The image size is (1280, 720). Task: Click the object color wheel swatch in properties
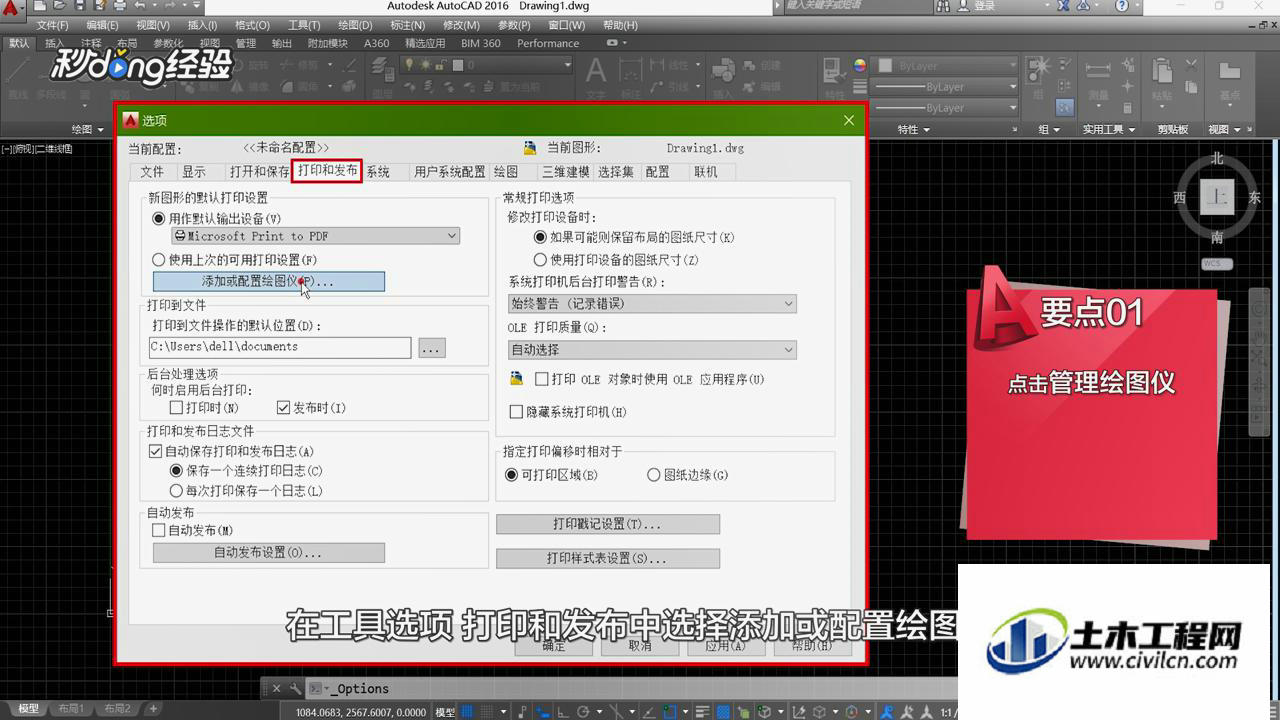point(859,65)
